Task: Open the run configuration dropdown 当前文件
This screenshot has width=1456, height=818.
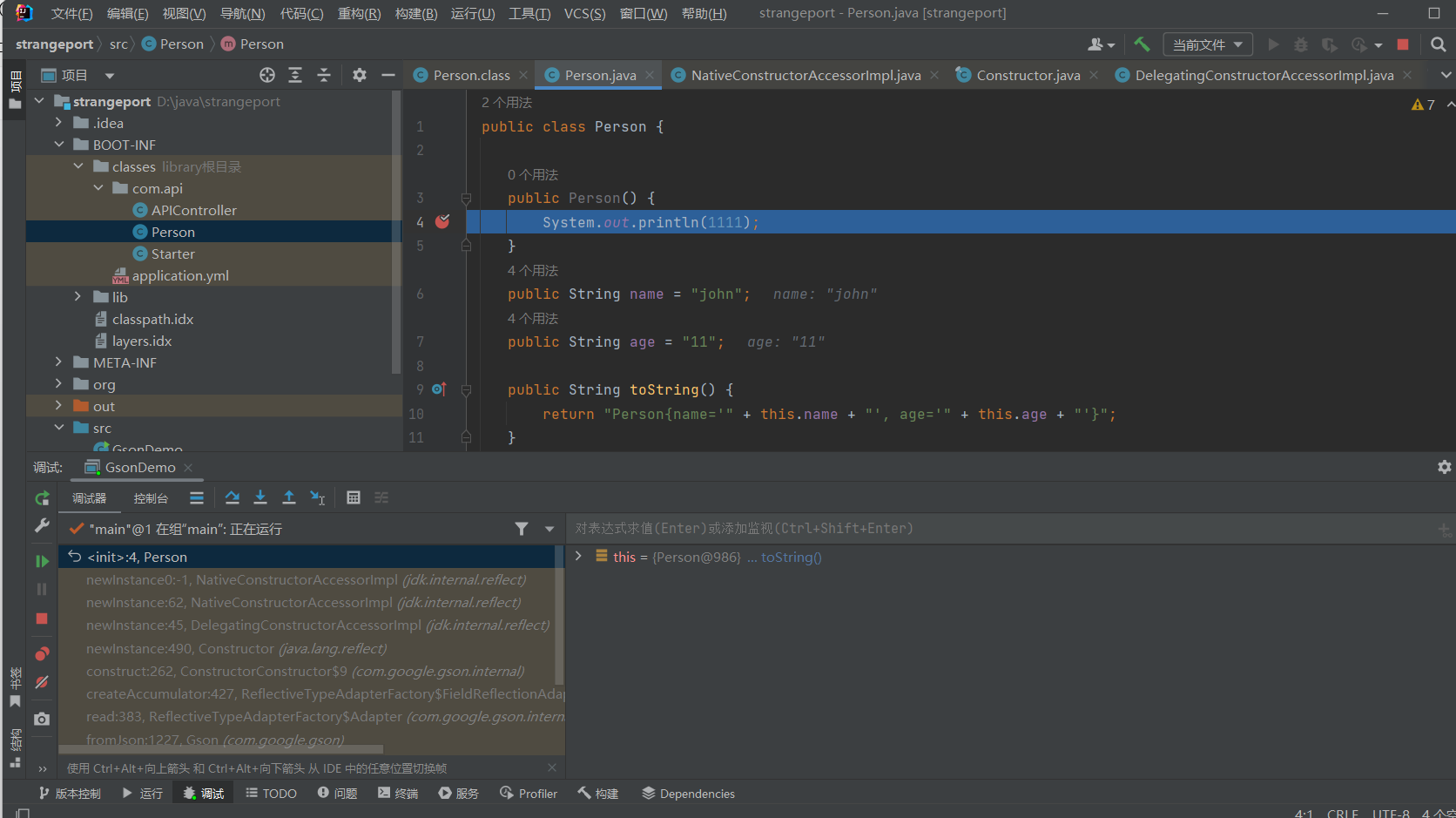Action: 1208,44
